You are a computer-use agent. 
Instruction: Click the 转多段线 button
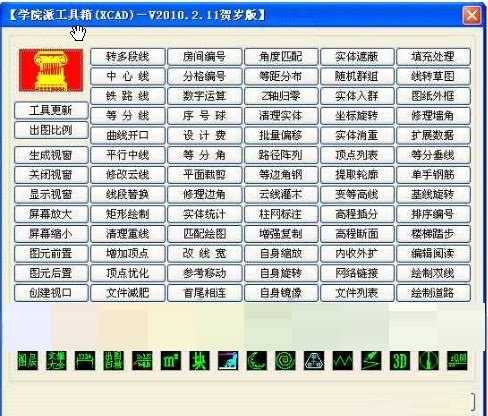(x=128, y=57)
